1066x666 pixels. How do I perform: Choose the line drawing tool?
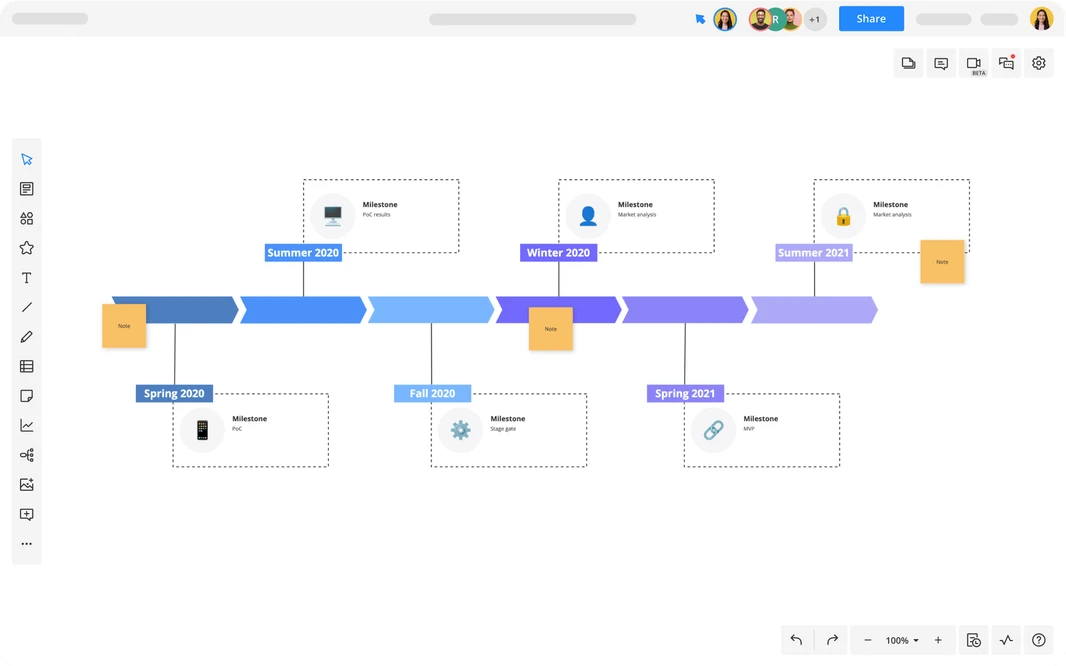click(x=27, y=307)
